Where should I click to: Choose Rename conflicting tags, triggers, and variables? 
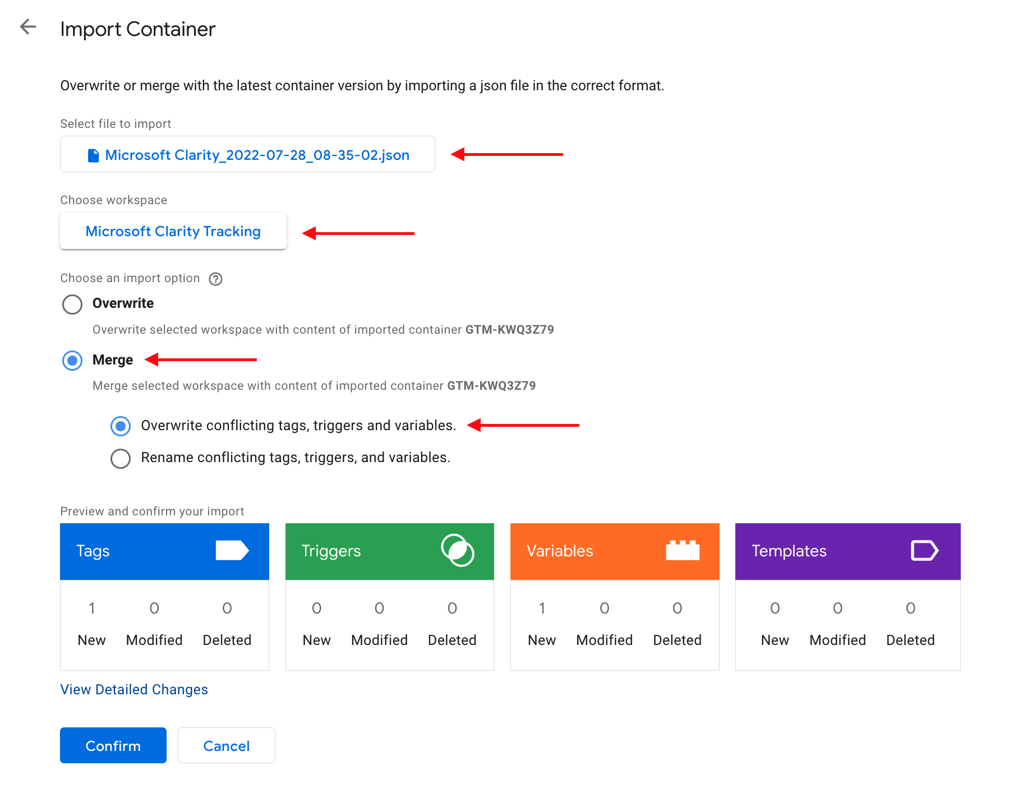pyautogui.click(x=120, y=458)
